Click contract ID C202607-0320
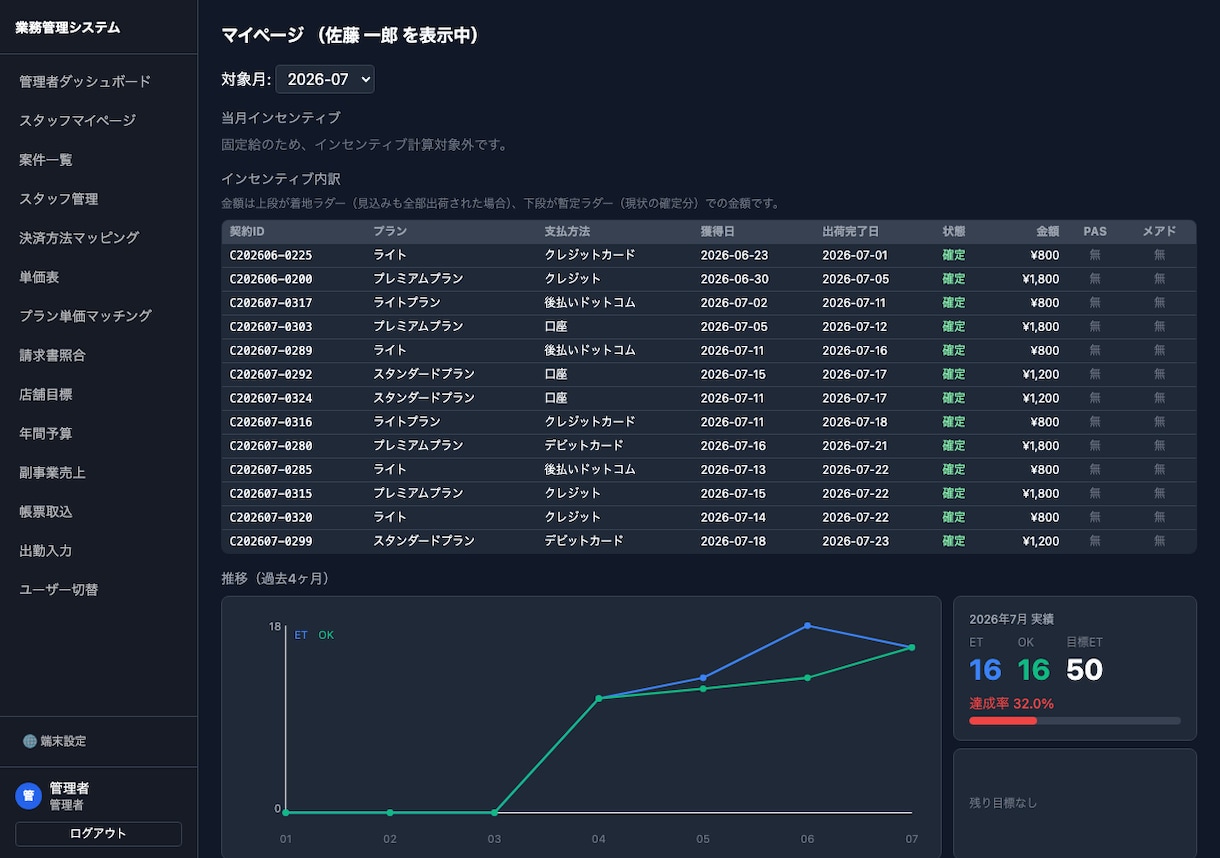The image size is (1220, 858). [271, 517]
